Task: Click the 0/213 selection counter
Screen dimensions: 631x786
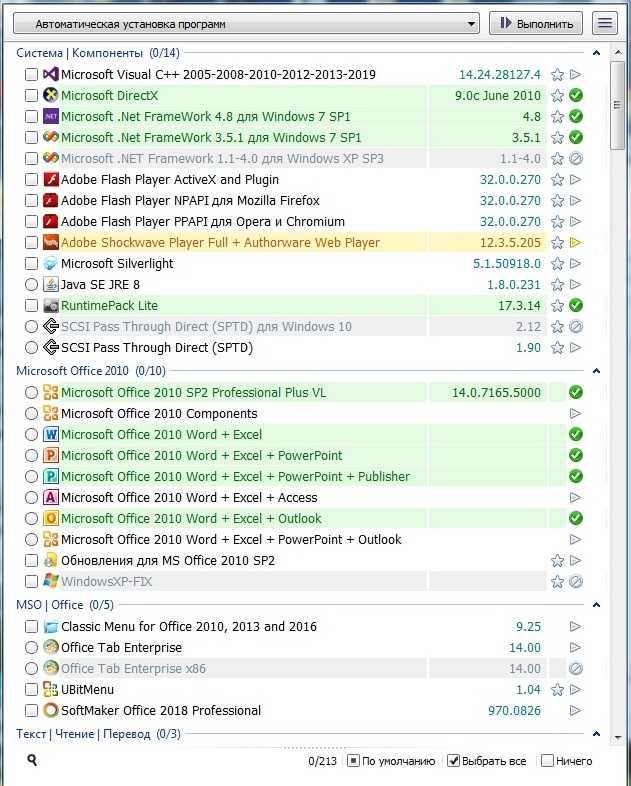Action: pyautogui.click(x=322, y=761)
